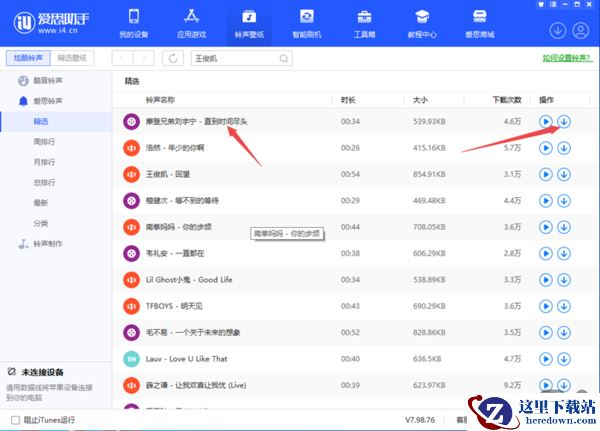Open 爱思铃声 in the sidebar
This screenshot has width=600, height=431.
[47, 101]
